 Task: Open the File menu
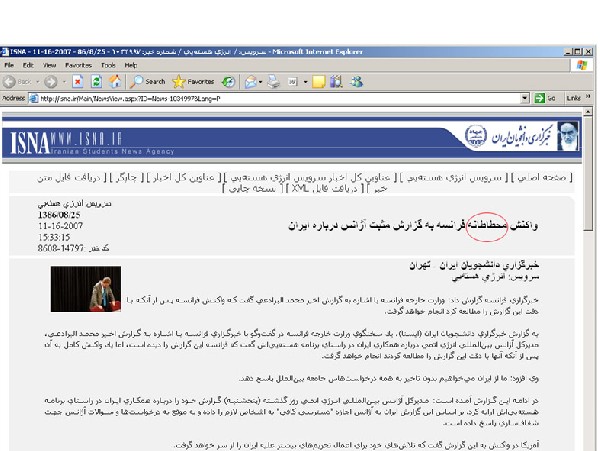(x=9, y=65)
